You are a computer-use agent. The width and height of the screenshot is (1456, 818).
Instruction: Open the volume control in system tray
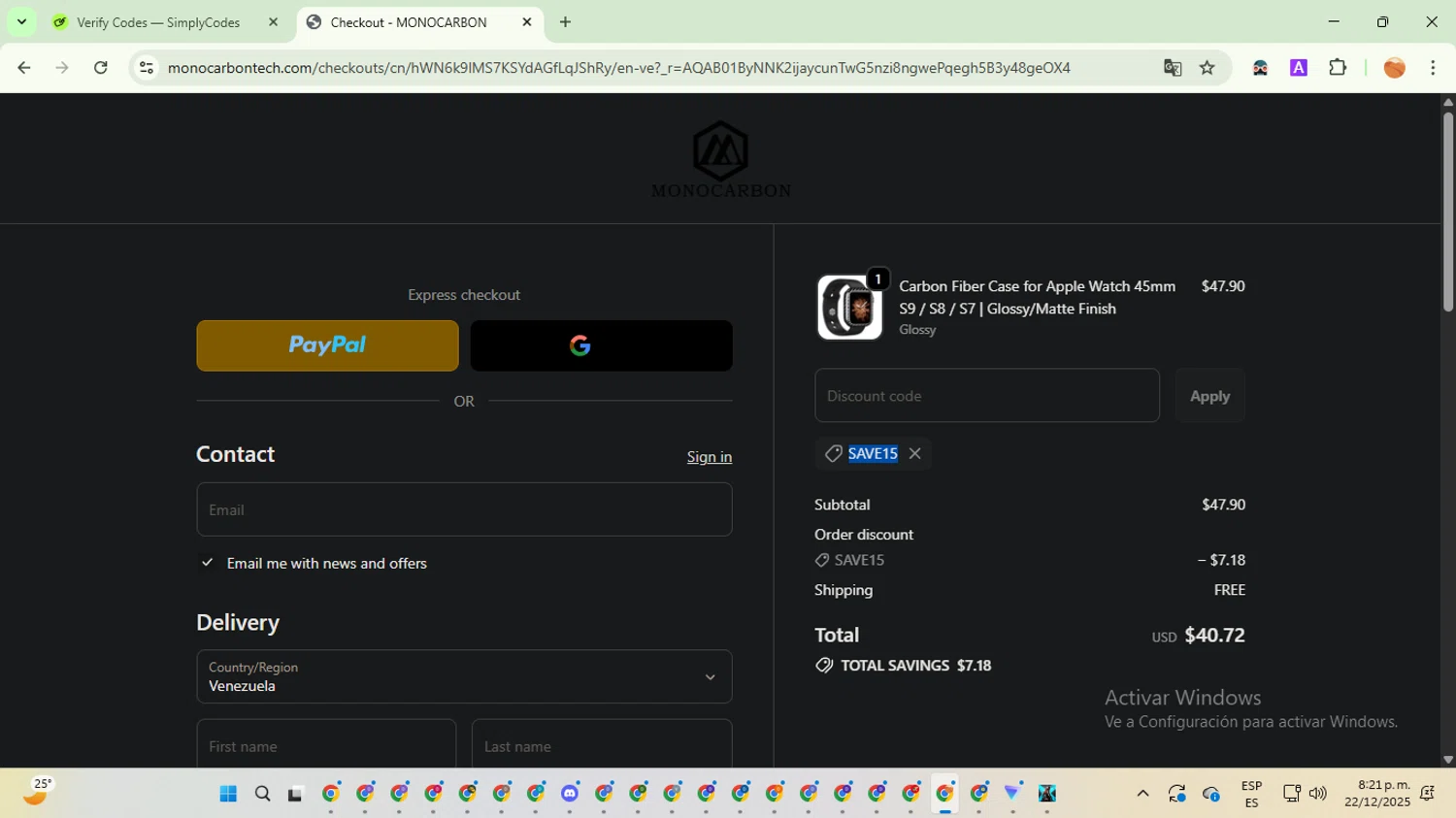pos(1317,794)
